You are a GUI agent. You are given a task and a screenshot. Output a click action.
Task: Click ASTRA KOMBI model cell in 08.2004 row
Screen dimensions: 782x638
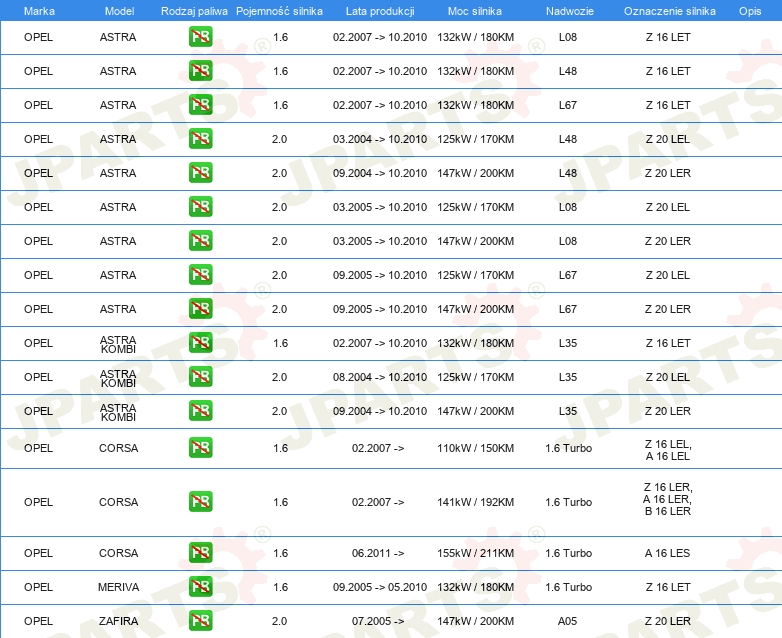[x=118, y=379]
